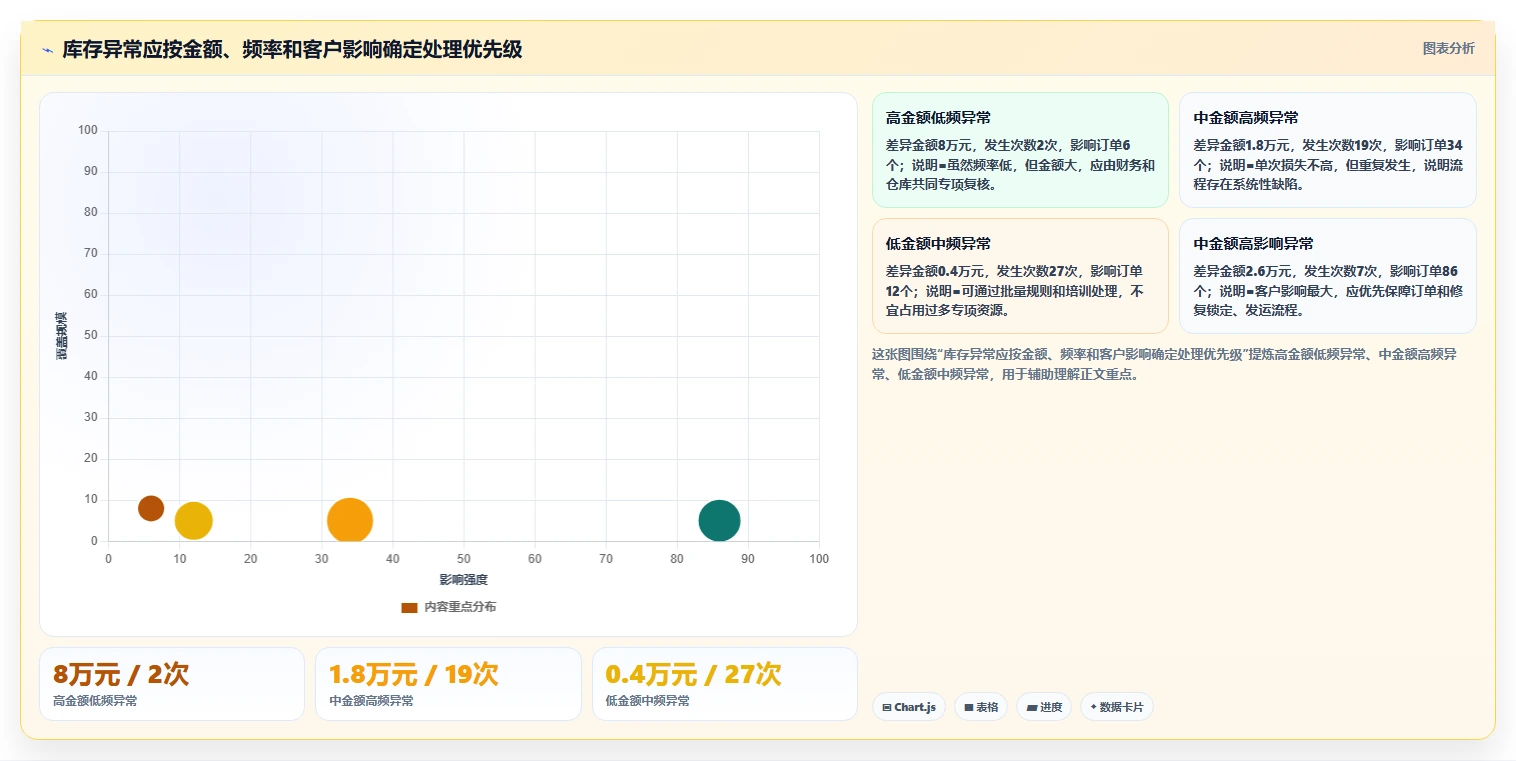
Task: Click the 高金额低频异常 caption under 8万元
Action: (95, 701)
